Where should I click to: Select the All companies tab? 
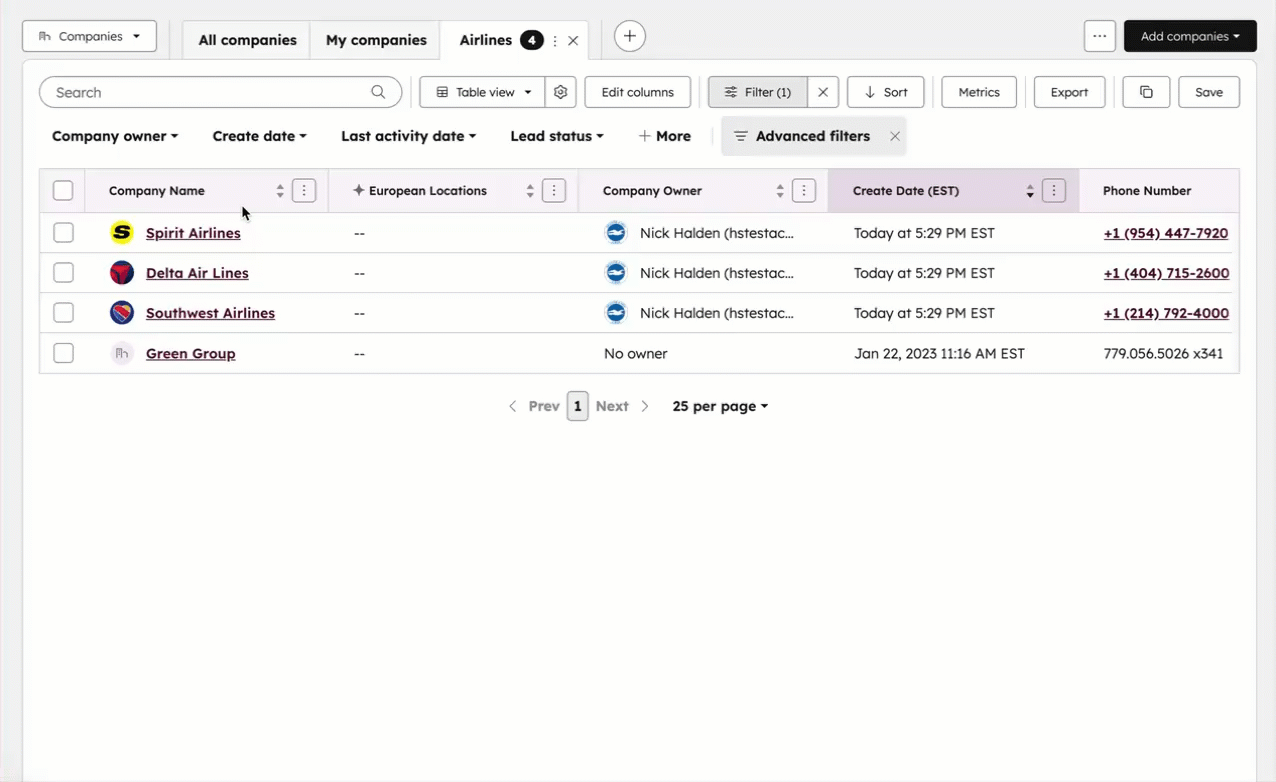[247, 40]
